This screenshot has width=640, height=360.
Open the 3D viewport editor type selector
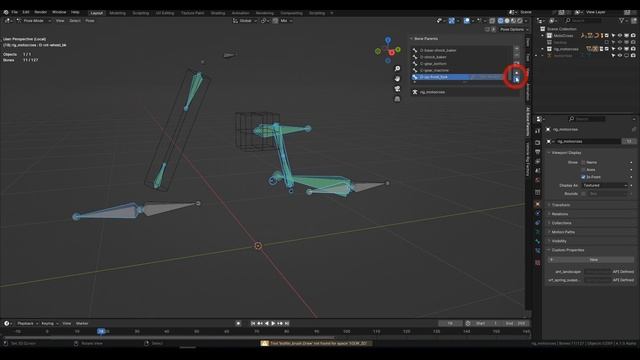[8, 20]
